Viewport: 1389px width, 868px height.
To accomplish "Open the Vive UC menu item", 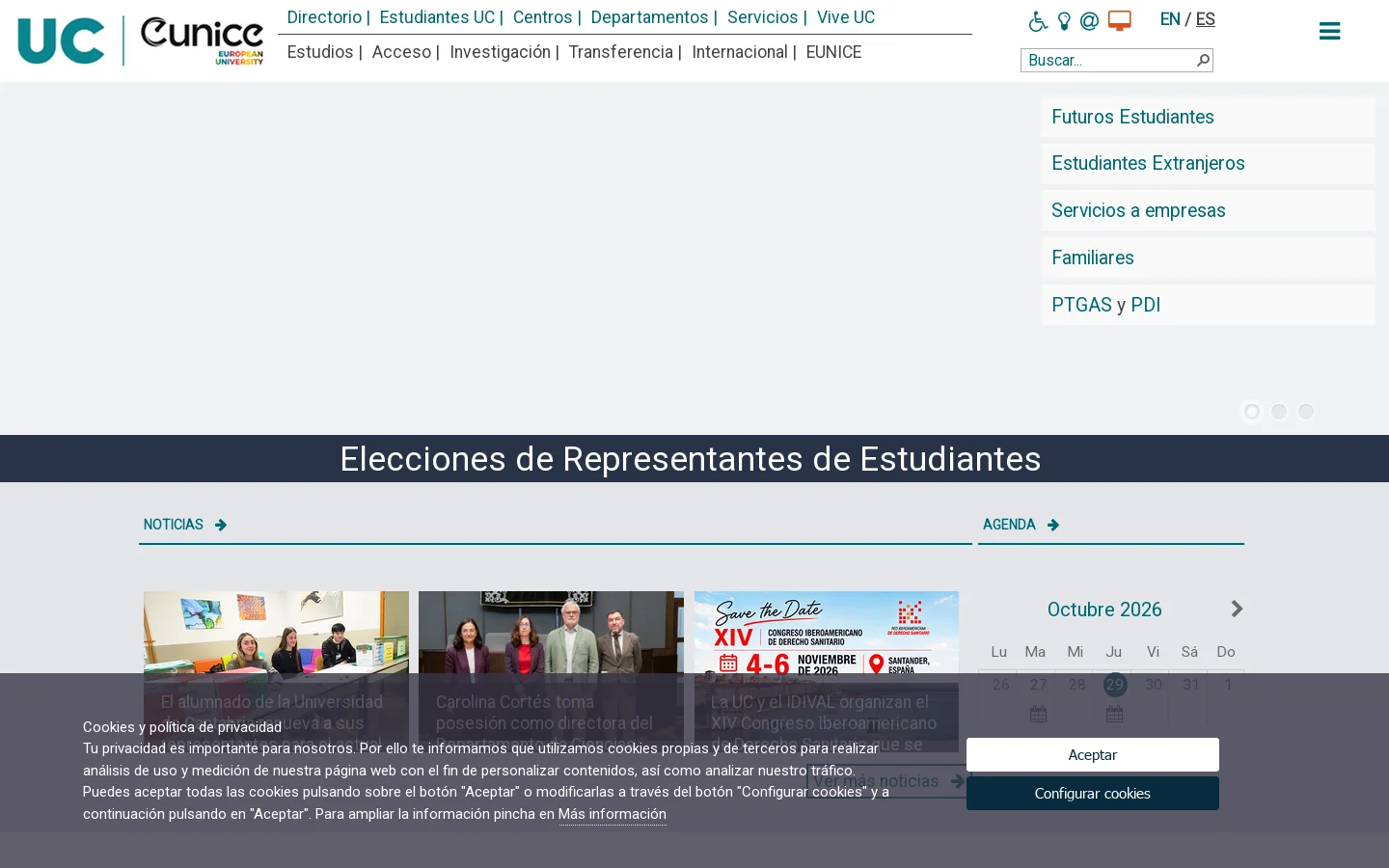I will (846, 17).
